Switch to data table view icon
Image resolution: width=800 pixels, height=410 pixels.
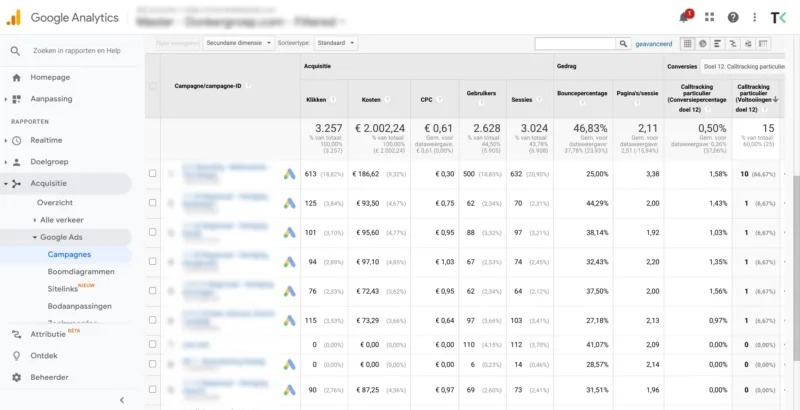tap(687, 44)
